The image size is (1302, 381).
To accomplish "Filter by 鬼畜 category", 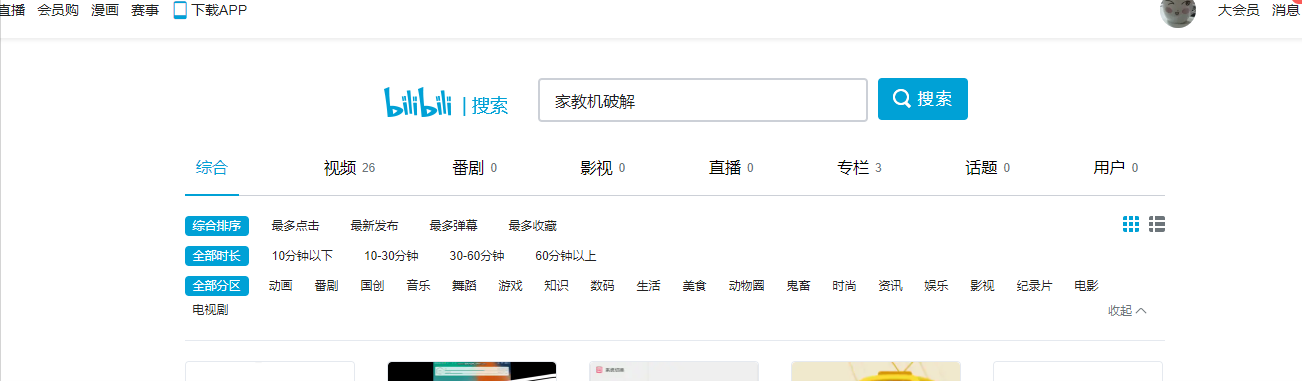I will coord(798,286).
